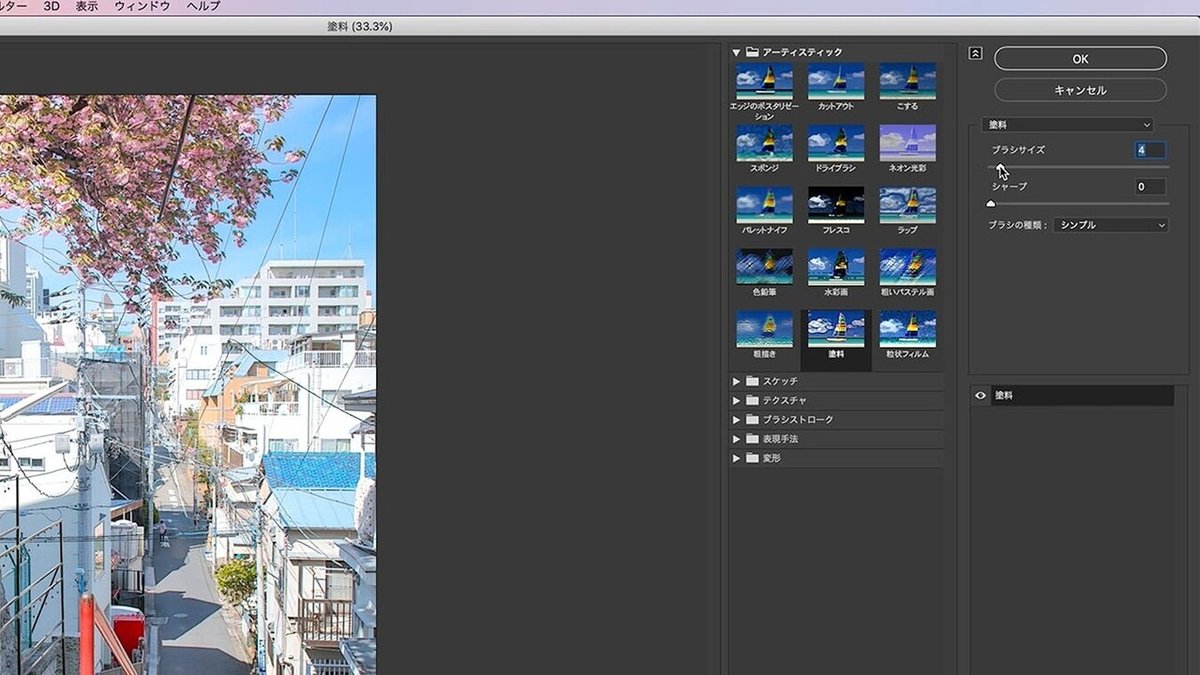Select the パレットナイフ filter thumbnail
The height and width of the screenshot is (675, 1200).
(x=764, y=205)
